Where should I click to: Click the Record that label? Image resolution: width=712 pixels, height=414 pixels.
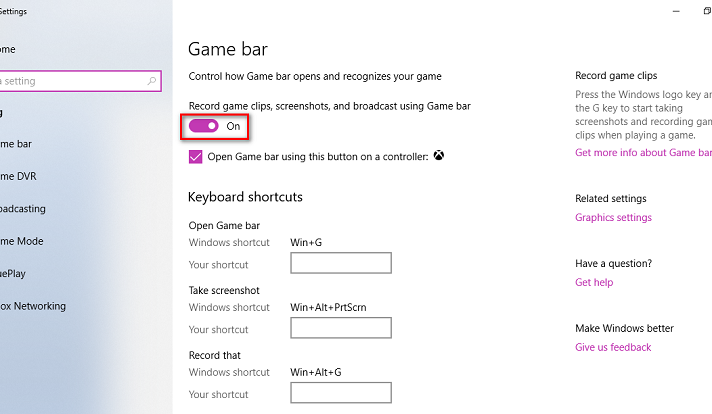coord(214,355)
